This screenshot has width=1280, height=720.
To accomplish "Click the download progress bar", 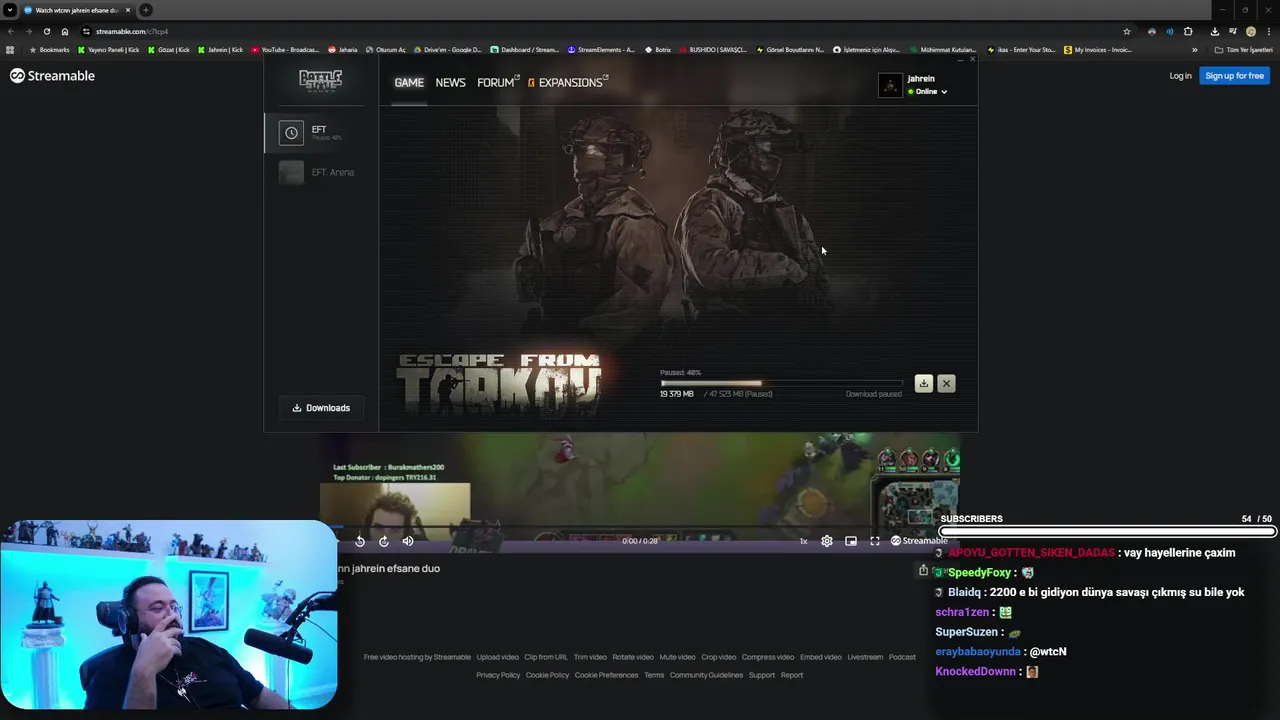I will pyautogui.click(x=780, y=383).
